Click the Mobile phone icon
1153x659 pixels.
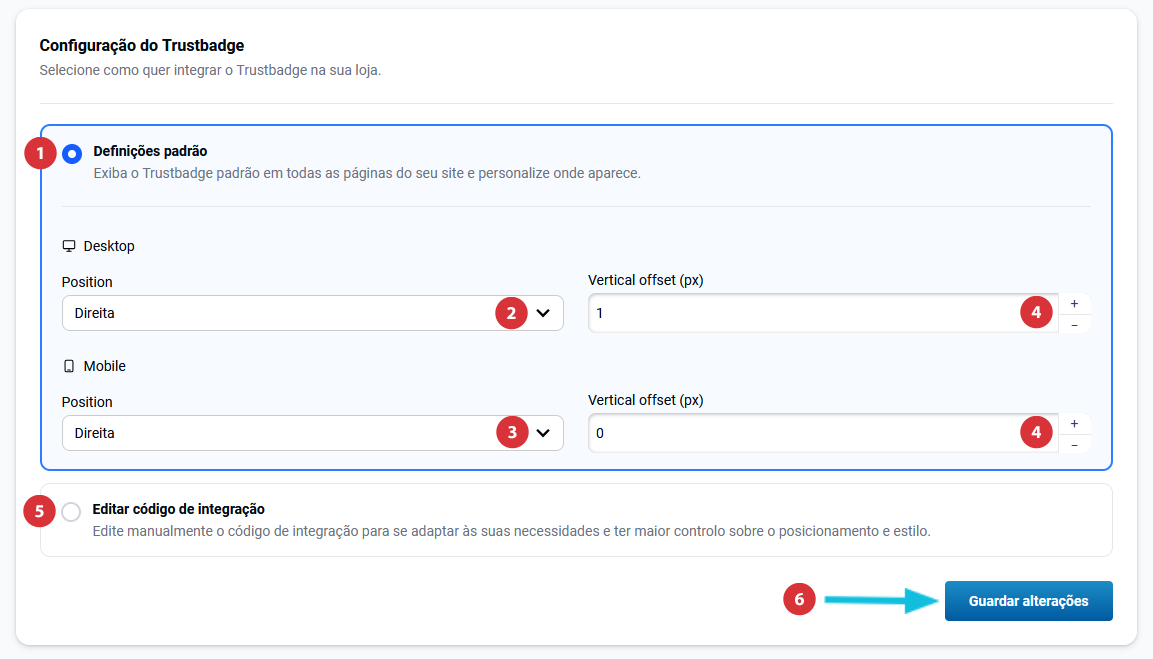point(69,366)
